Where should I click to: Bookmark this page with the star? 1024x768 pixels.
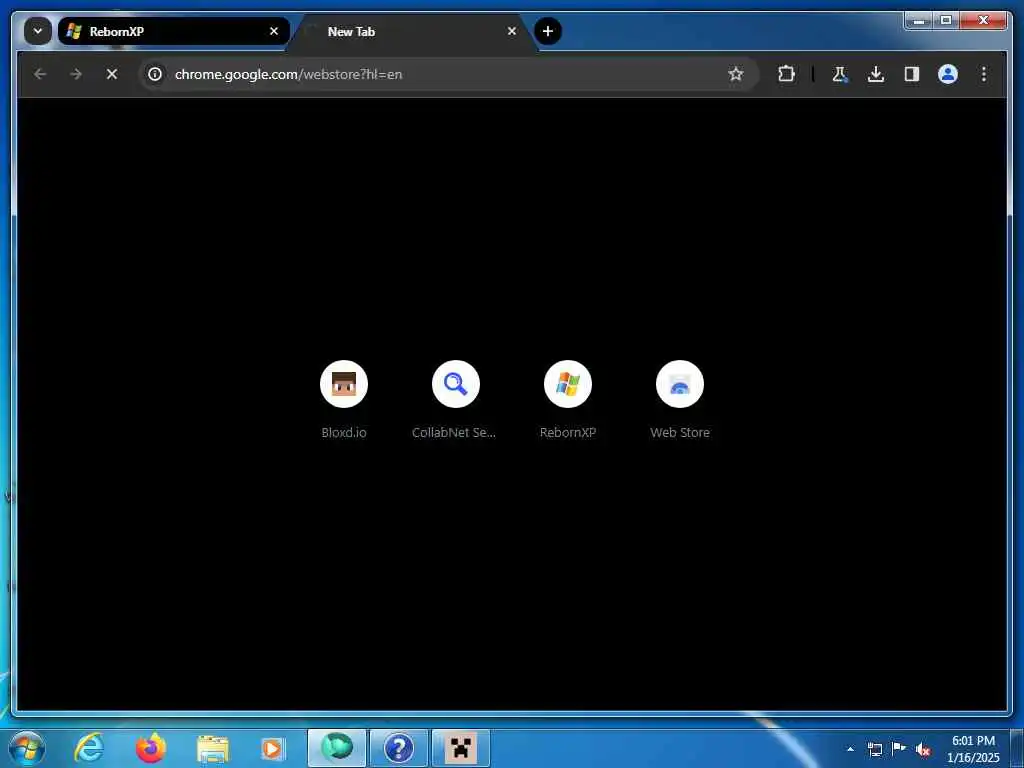point(736,74)
